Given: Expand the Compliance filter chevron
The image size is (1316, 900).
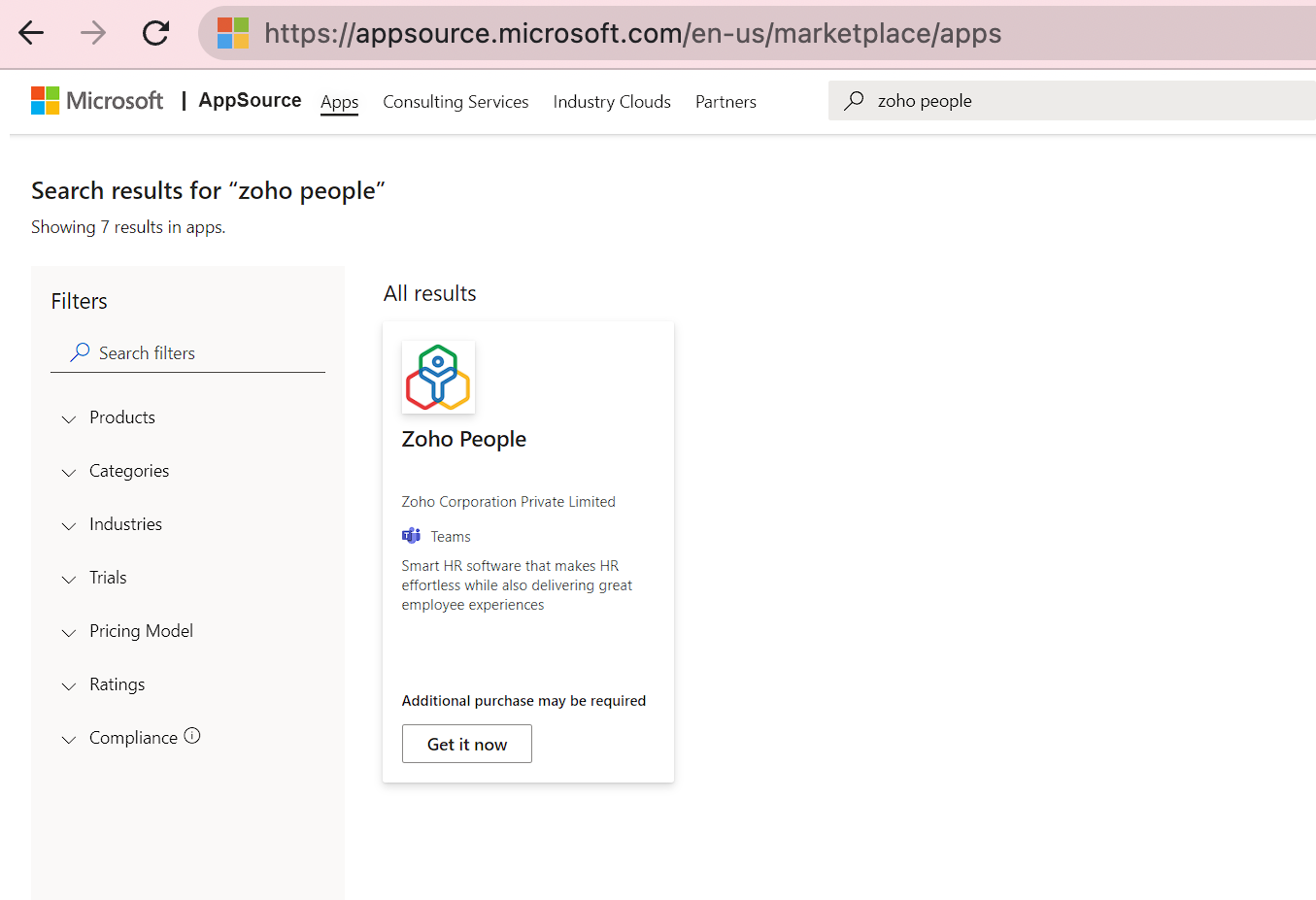Looking at the screenshot, I should click(x=69, y=740).
